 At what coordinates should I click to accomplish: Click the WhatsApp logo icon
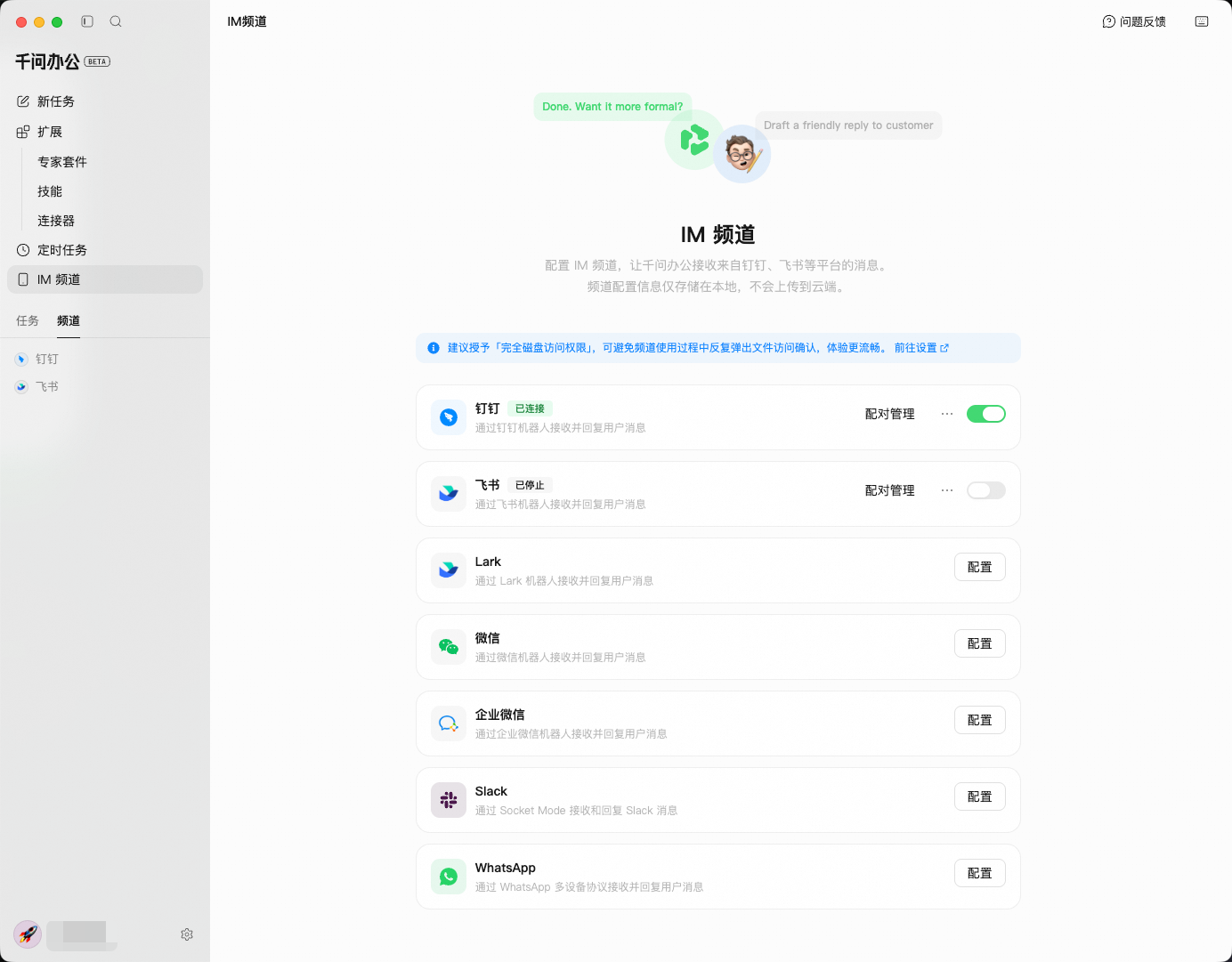449,877
